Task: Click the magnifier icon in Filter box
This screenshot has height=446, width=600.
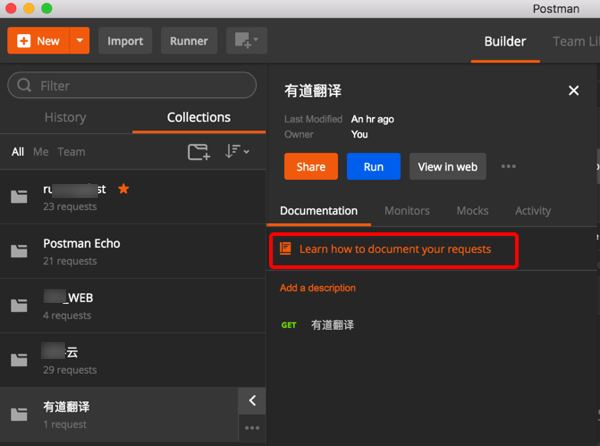Action: point(24,85)
